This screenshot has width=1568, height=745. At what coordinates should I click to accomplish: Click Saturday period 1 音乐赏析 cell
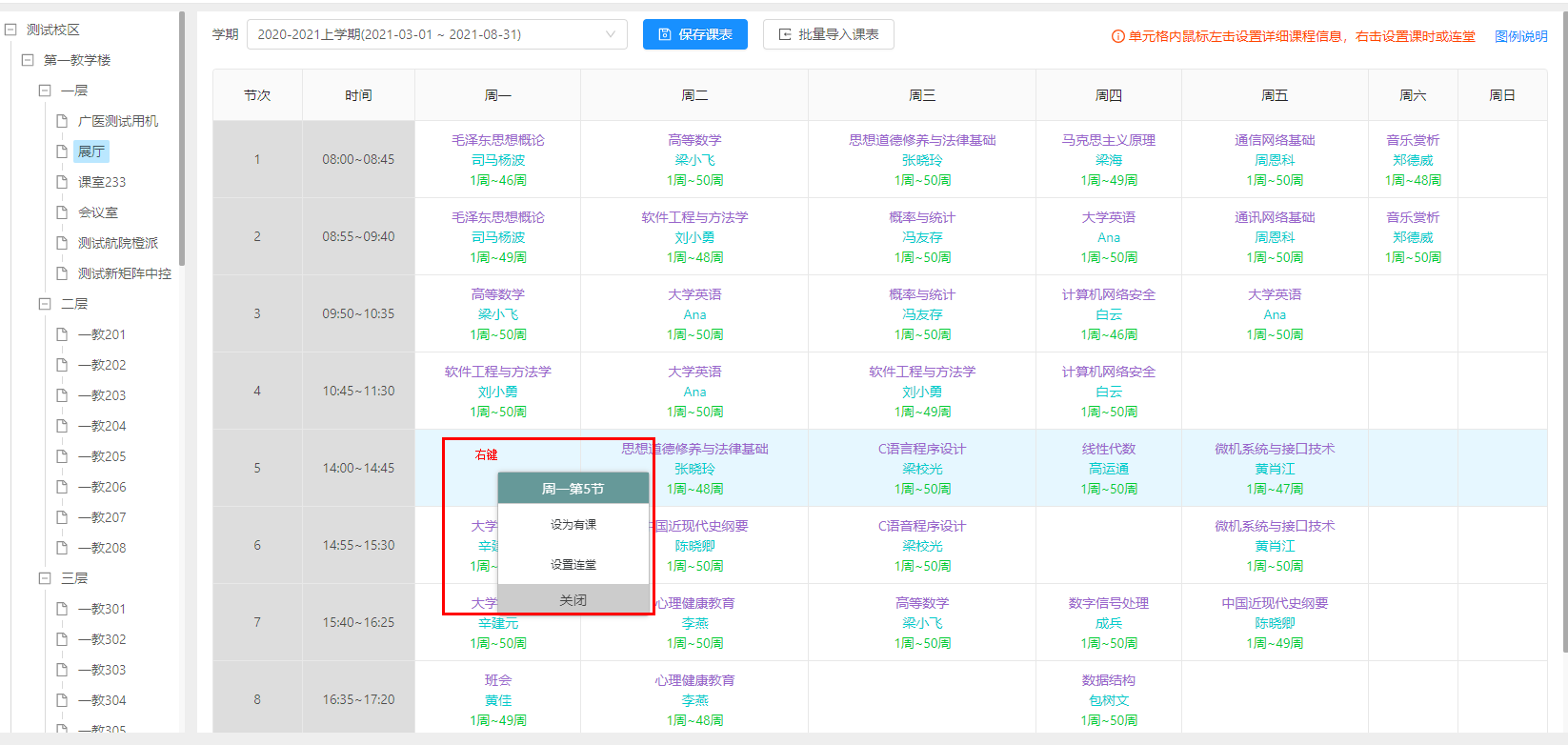[1413, 159]
